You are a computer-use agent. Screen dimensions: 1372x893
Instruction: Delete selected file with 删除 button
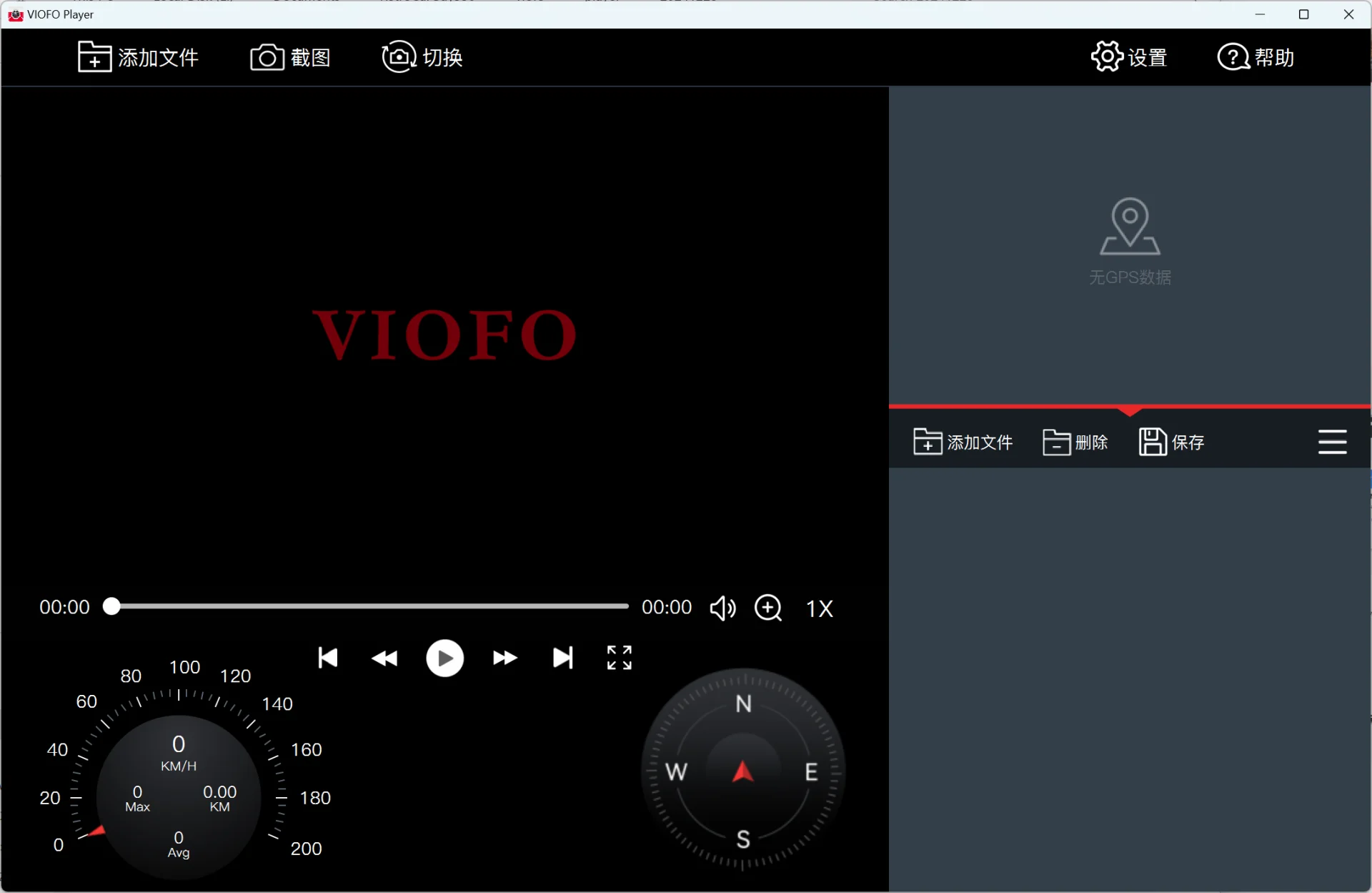click(1075, 442)
